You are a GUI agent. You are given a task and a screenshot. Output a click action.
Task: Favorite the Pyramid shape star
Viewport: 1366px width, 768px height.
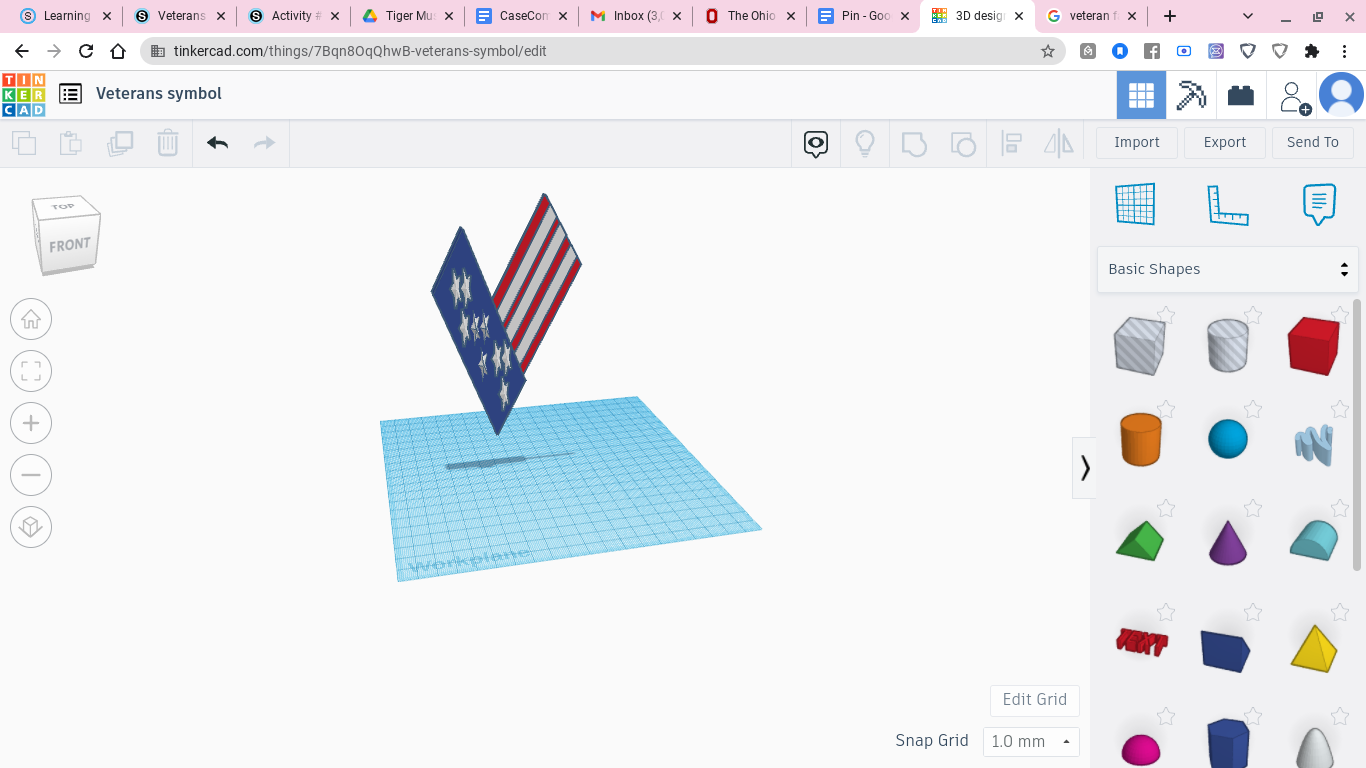pos(1340,612)
